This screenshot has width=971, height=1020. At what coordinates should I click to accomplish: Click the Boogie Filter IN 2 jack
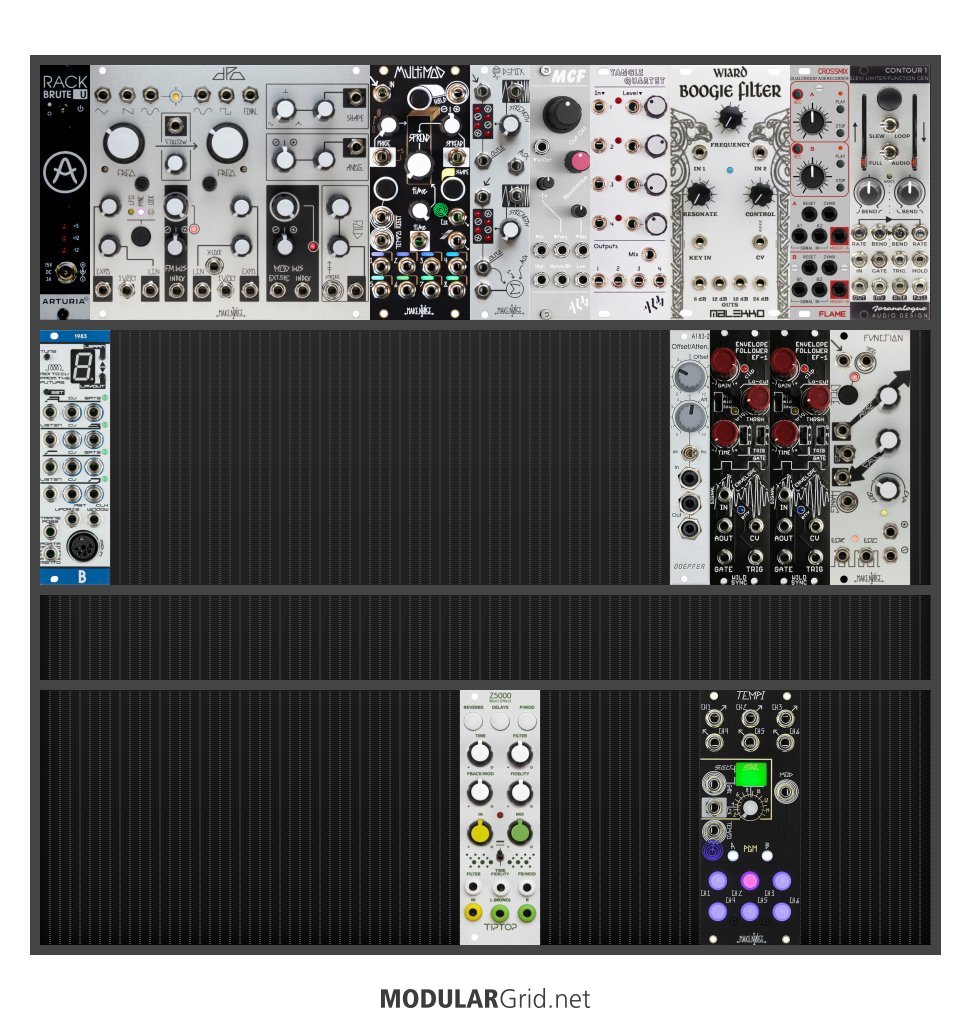(760, 152)
